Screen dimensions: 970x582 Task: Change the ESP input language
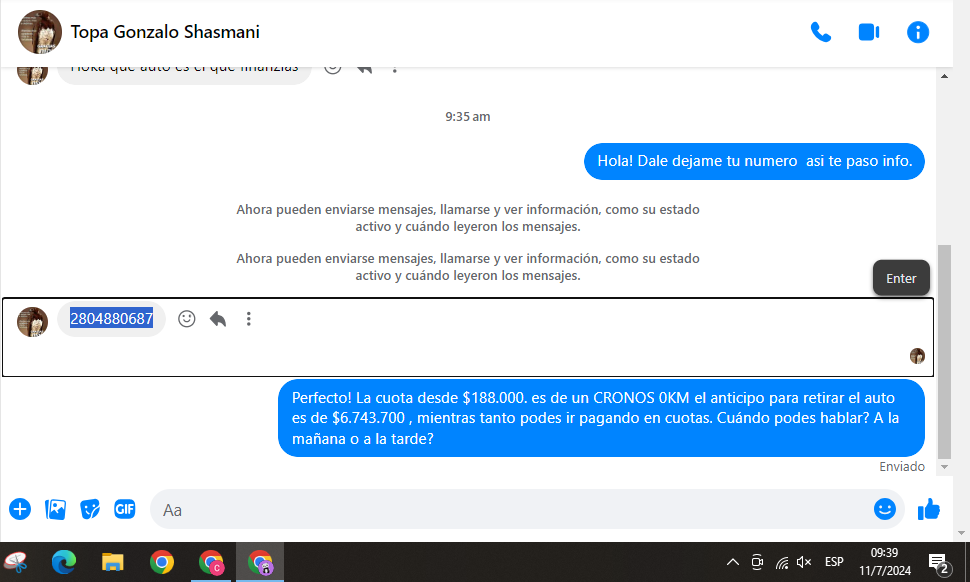(834, 562)
